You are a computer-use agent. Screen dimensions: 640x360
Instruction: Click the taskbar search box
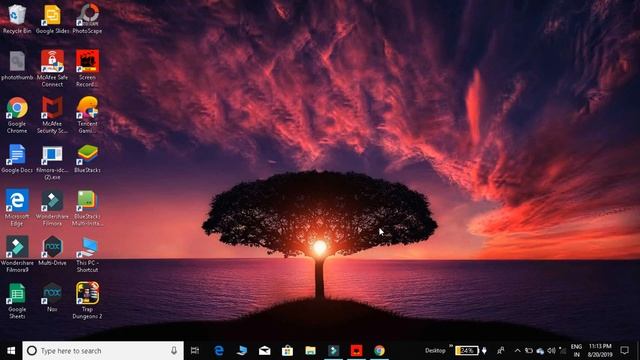[103, 351]
